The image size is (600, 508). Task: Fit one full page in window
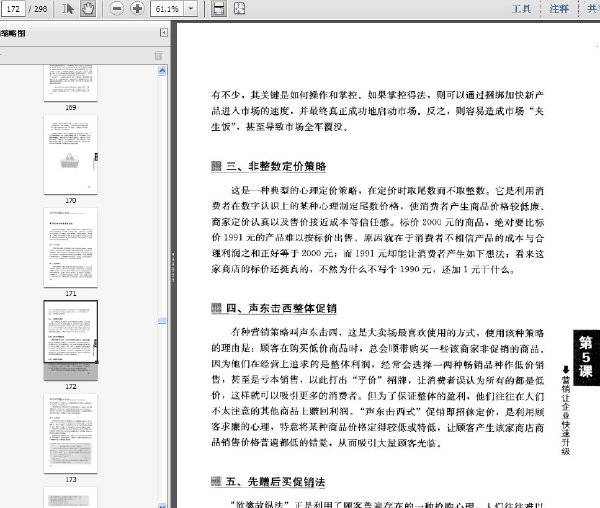coord(239,8)
